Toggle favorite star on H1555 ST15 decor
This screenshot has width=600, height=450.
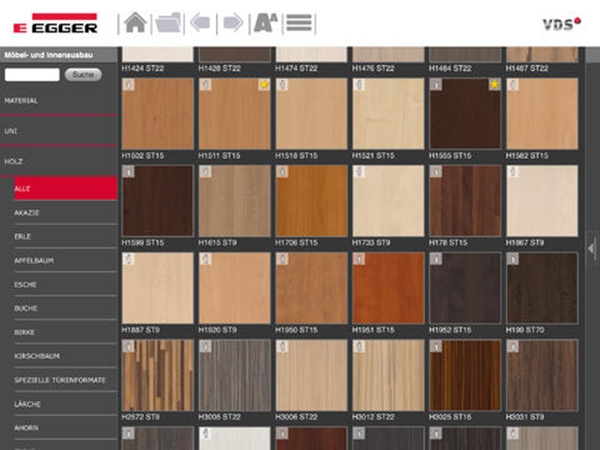(x=494, y=85)
